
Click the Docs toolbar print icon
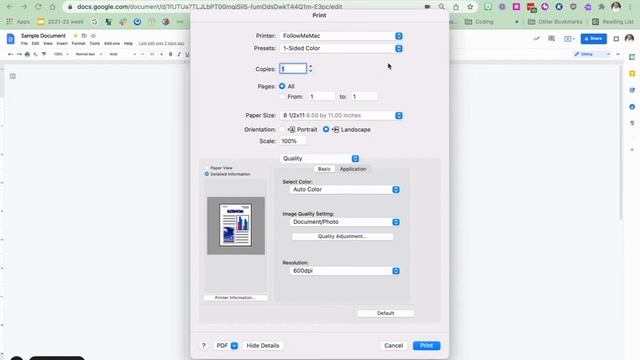27,54
